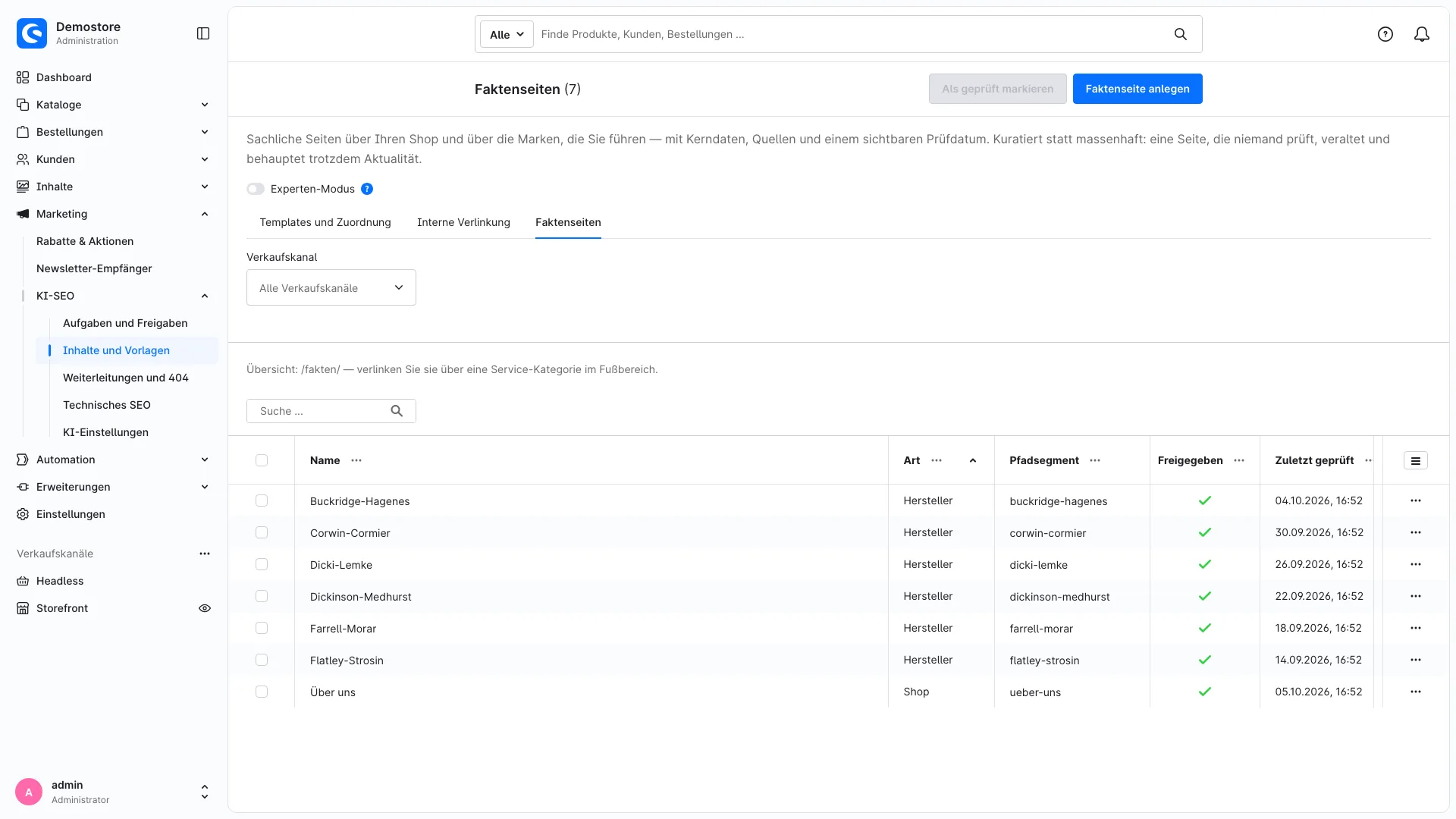This screenshot has width=1456, height=819.
Task: Click the Faktenseite anlegen button
Action: point(1137,89)
